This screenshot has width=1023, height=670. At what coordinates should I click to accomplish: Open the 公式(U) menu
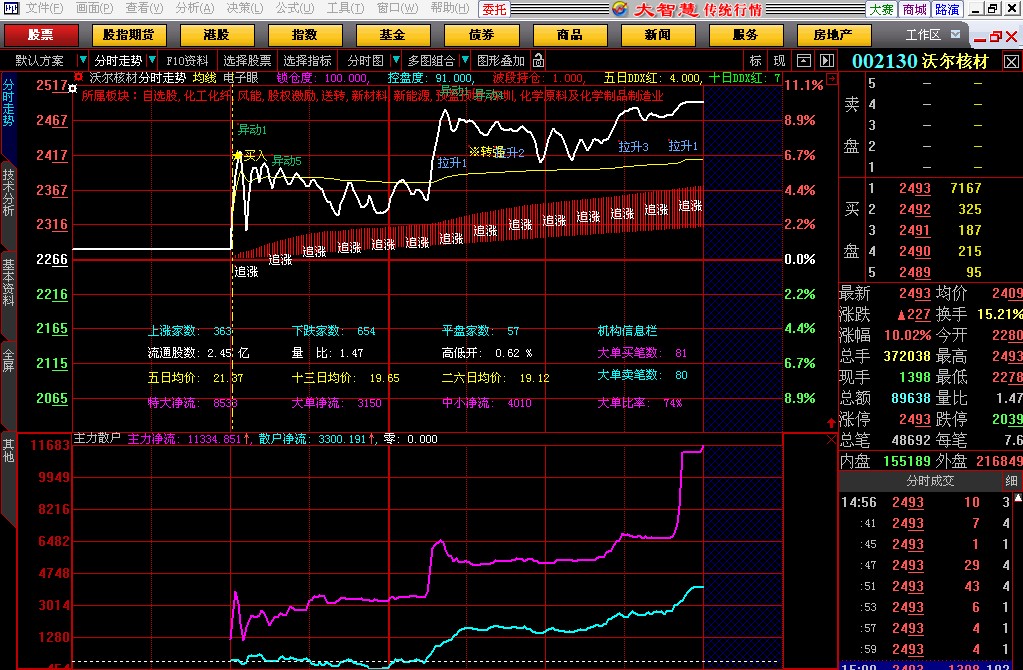click(294, 8)
